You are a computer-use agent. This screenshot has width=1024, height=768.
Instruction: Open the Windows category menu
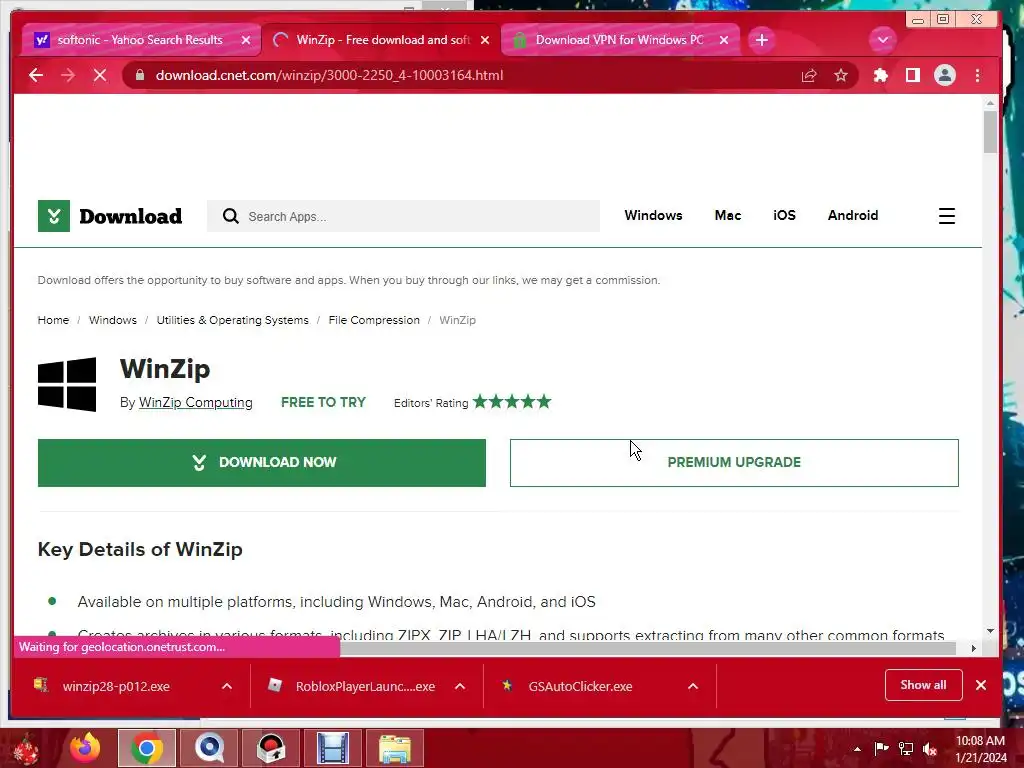pos(653,216)
